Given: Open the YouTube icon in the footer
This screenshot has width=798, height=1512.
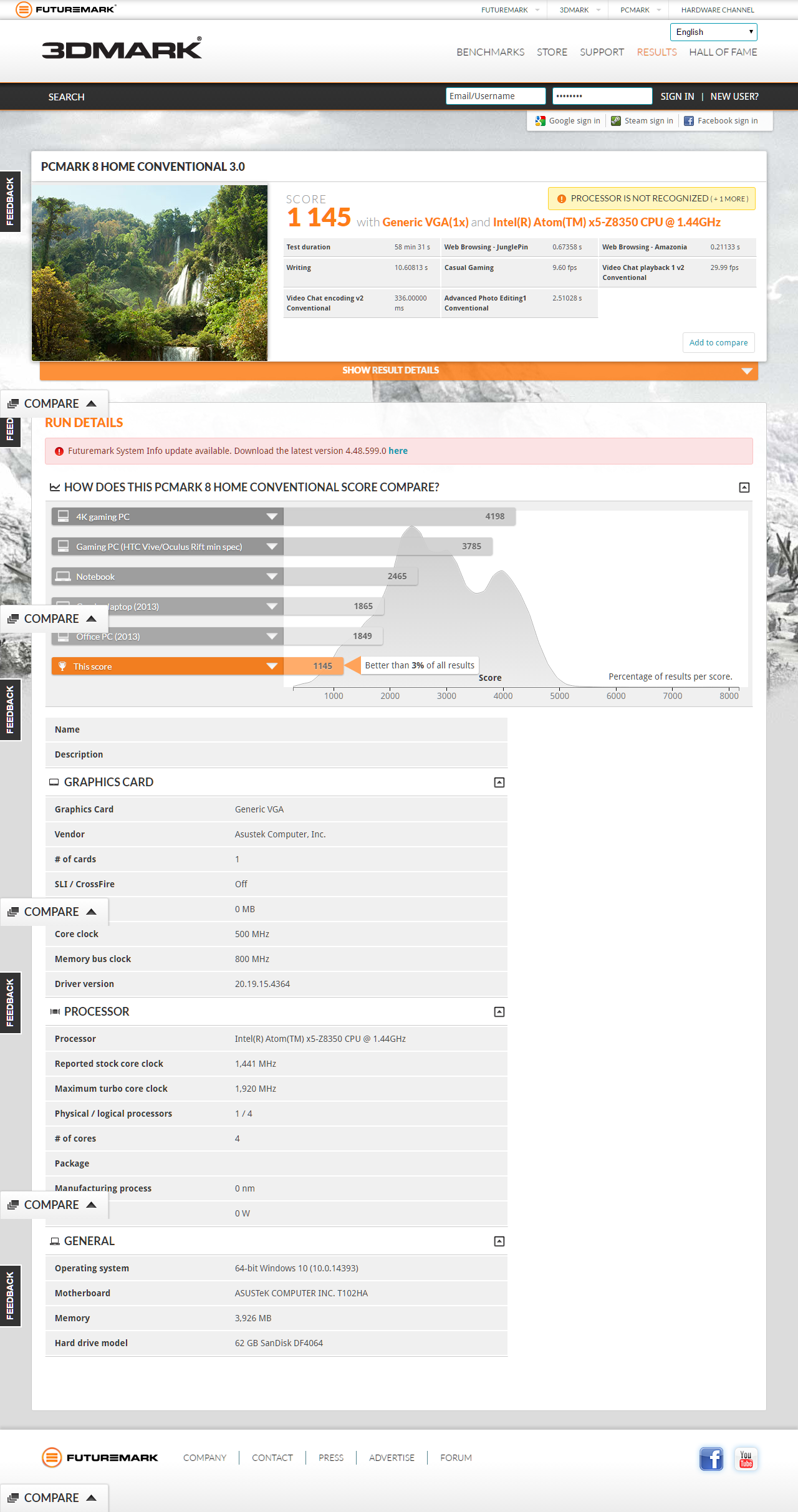Looking at the screenshot, I should click(x=746, y=1459).
